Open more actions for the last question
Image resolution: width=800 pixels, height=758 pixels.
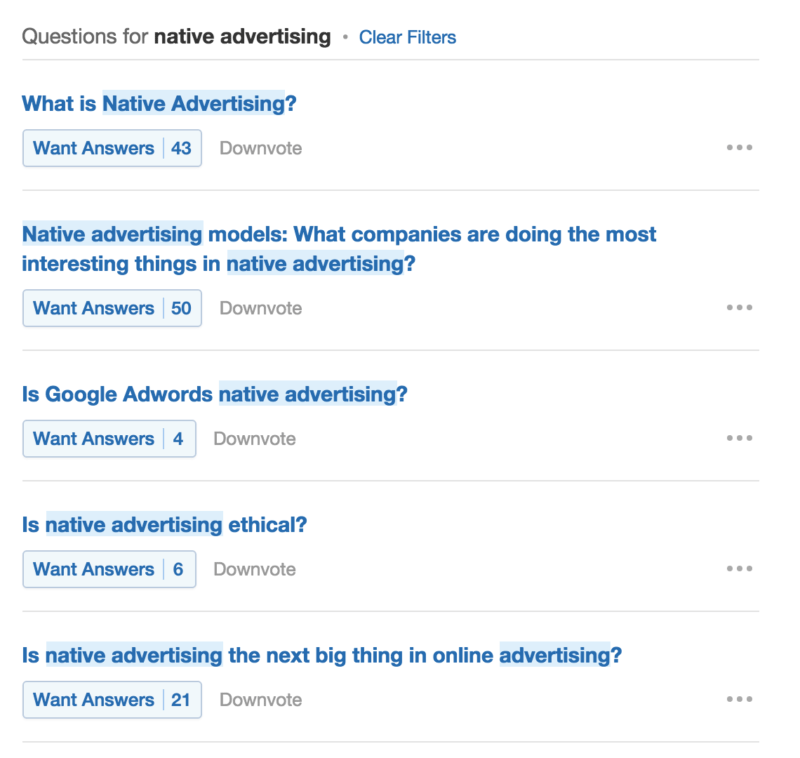pos(740,699)
